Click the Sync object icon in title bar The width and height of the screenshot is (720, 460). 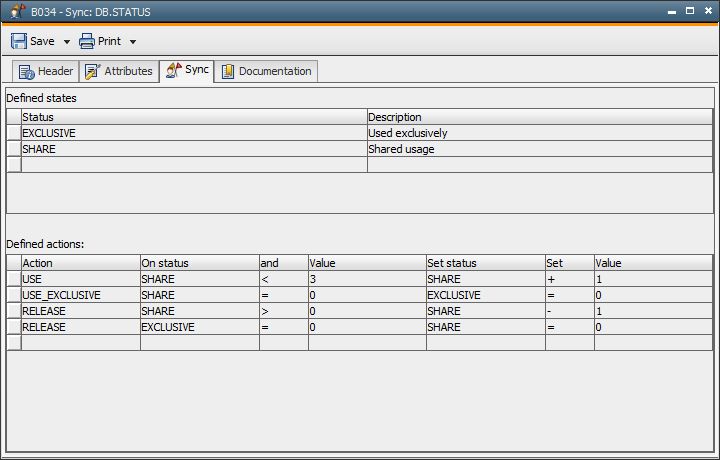click(x=17, y=11)
